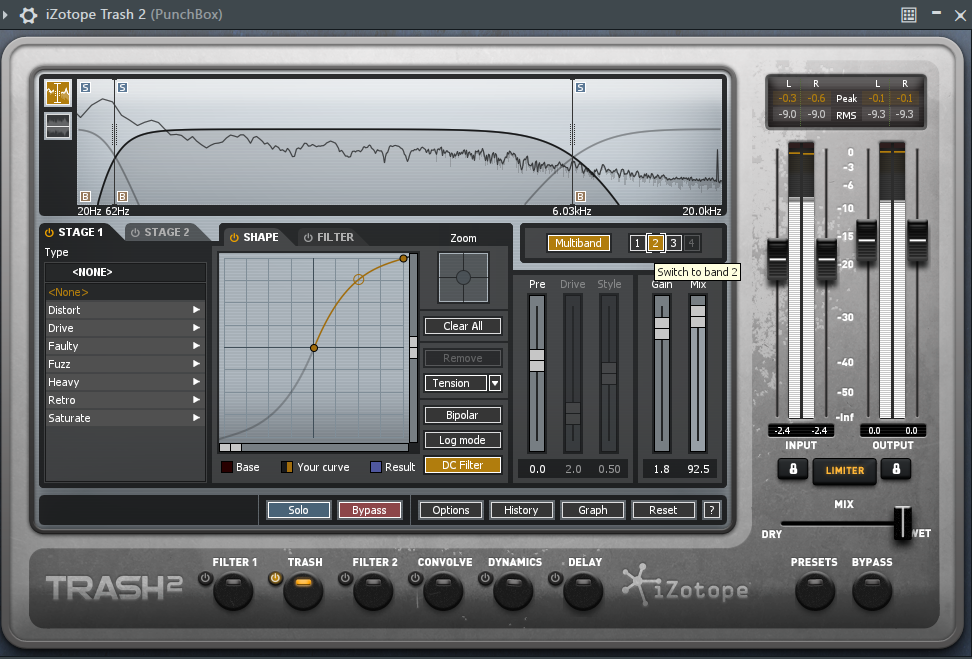Switch to band 1
Viewport: 972px width, 659px height.
[x=637, y=243]
